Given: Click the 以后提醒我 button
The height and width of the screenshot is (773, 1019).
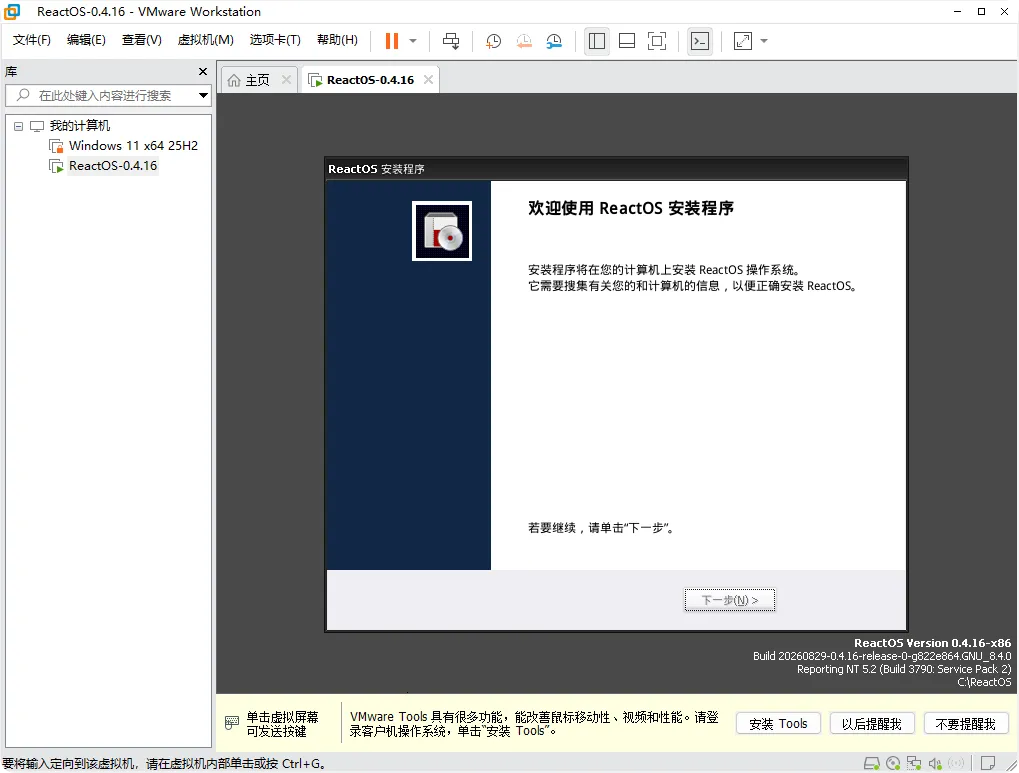Looking at the screenshot, I should pyautogui.click(x=871, y=724).
